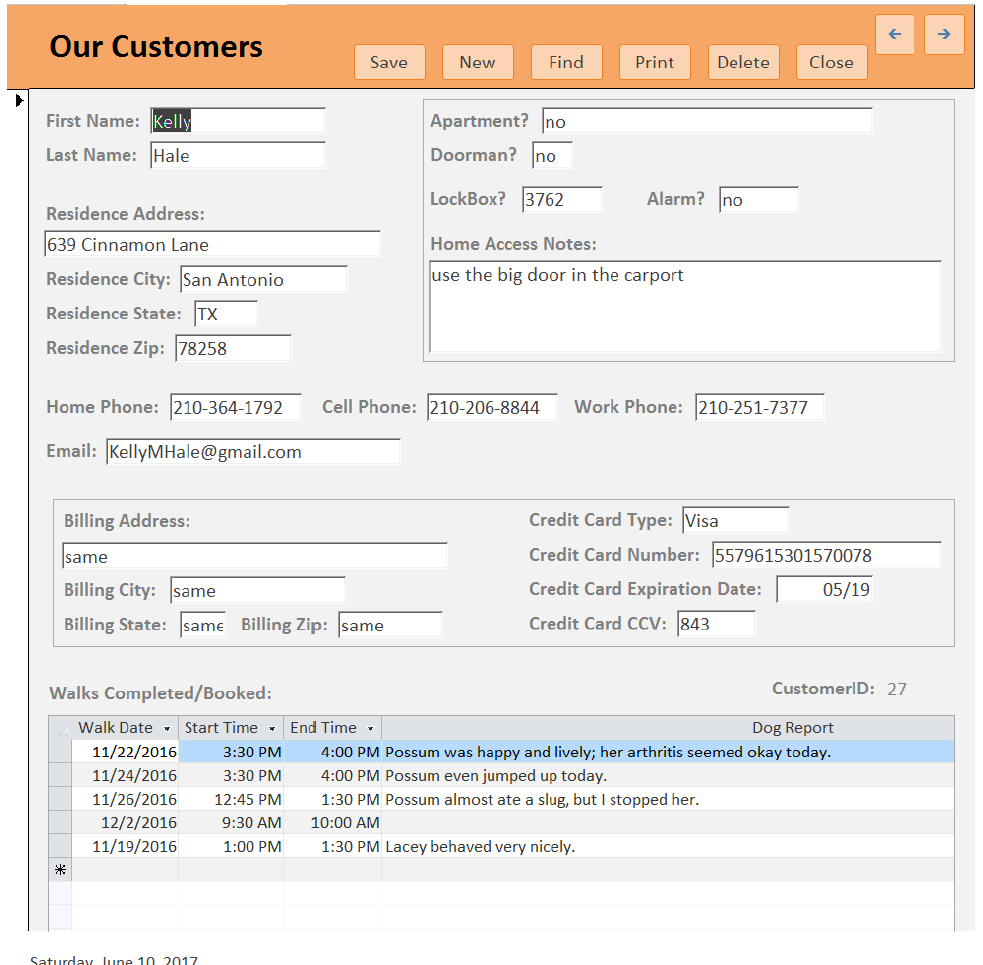Close the Our Customers form
The image size is (983, 965).
pos(831,62)
